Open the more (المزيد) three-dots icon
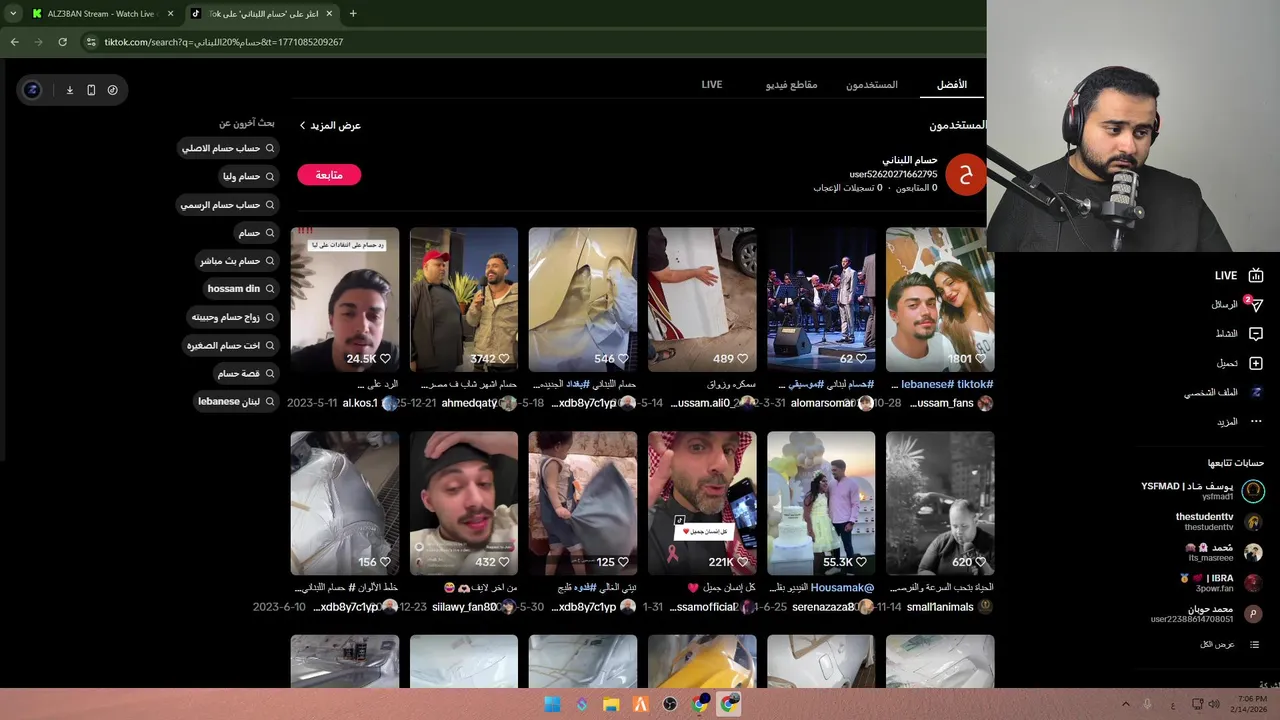1280x720 pixels. tap(1256, 421)
